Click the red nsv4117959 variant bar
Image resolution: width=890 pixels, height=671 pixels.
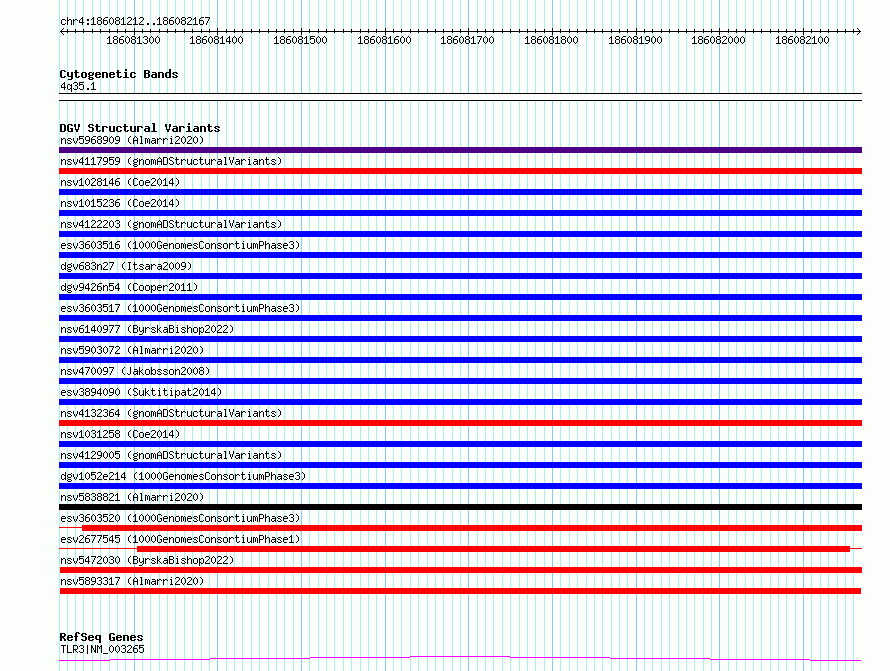click(x=460, y=171)
